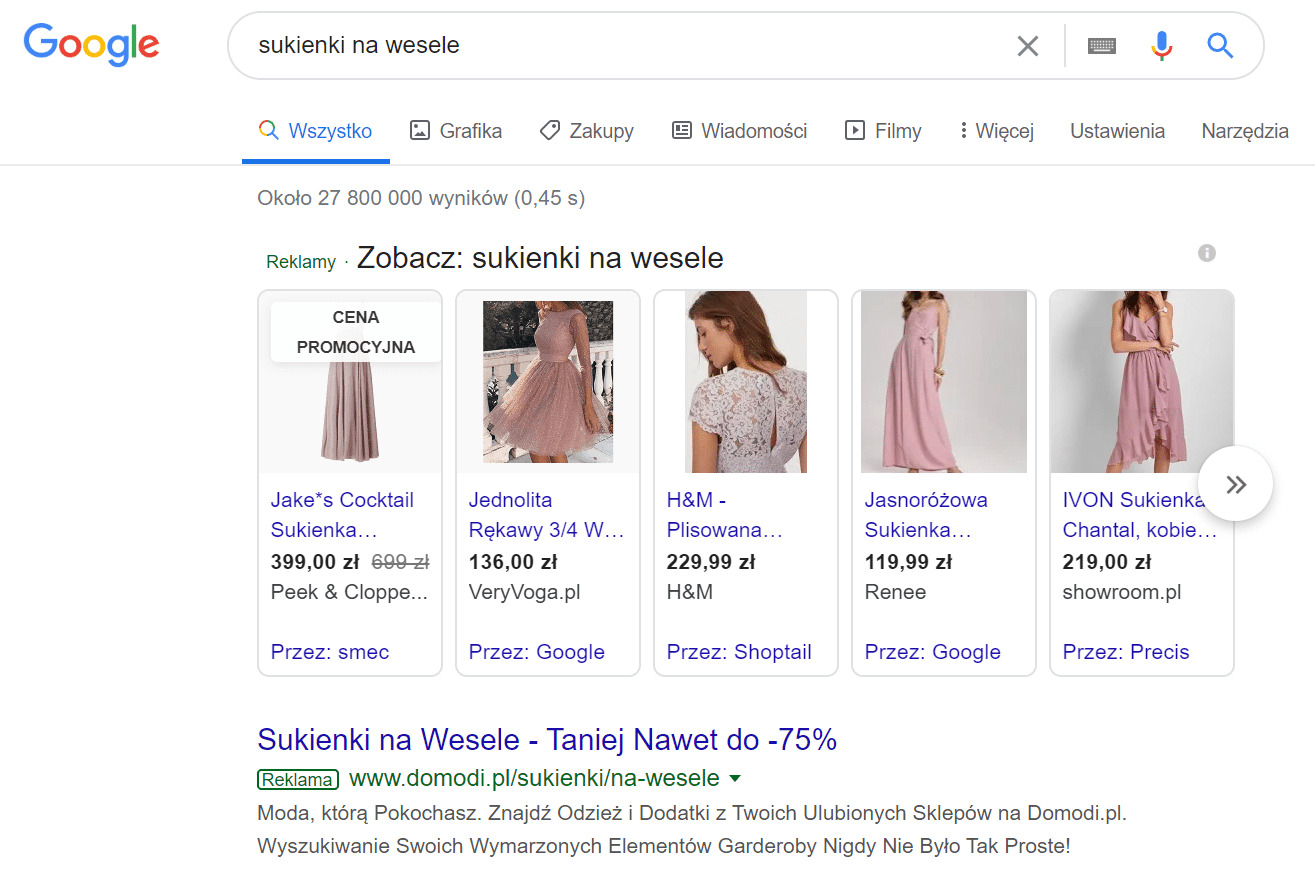Image resolution: width=1315 pixels, height=869 pixels.
Task: Click the 136,00 zł price
Action: pos(514,561)
